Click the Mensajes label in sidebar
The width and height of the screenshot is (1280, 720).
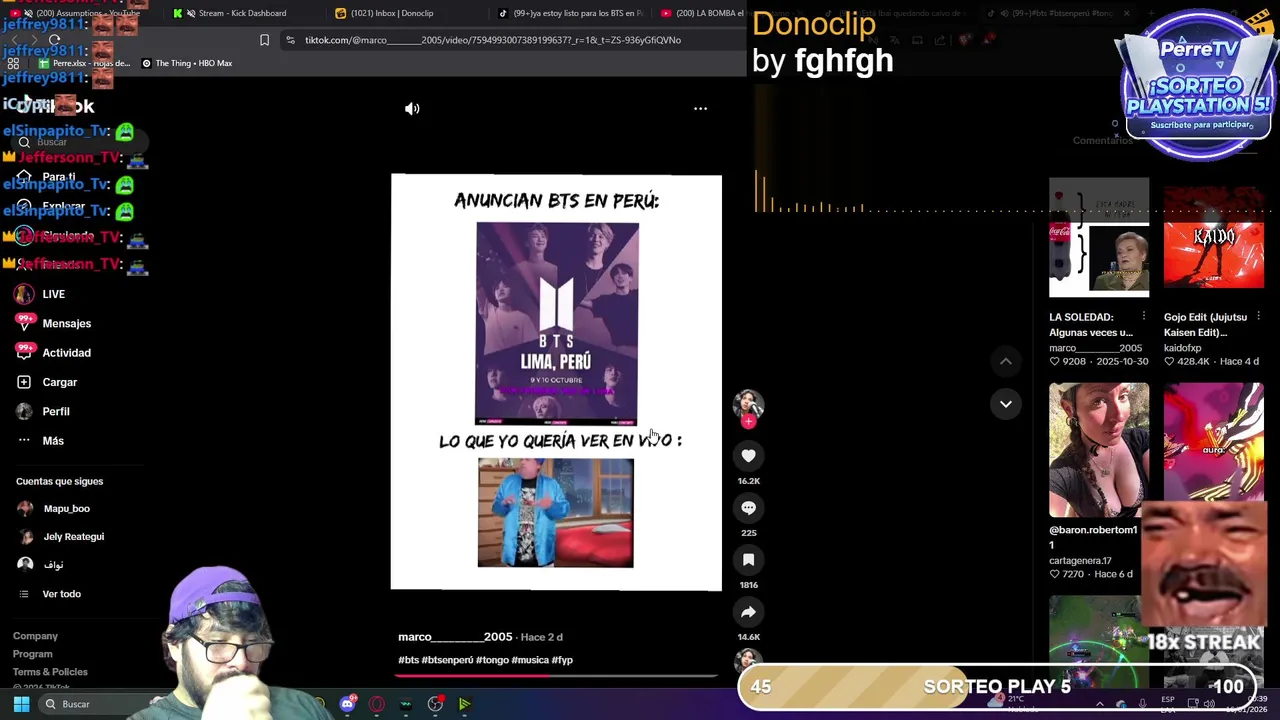coord(67,323)
